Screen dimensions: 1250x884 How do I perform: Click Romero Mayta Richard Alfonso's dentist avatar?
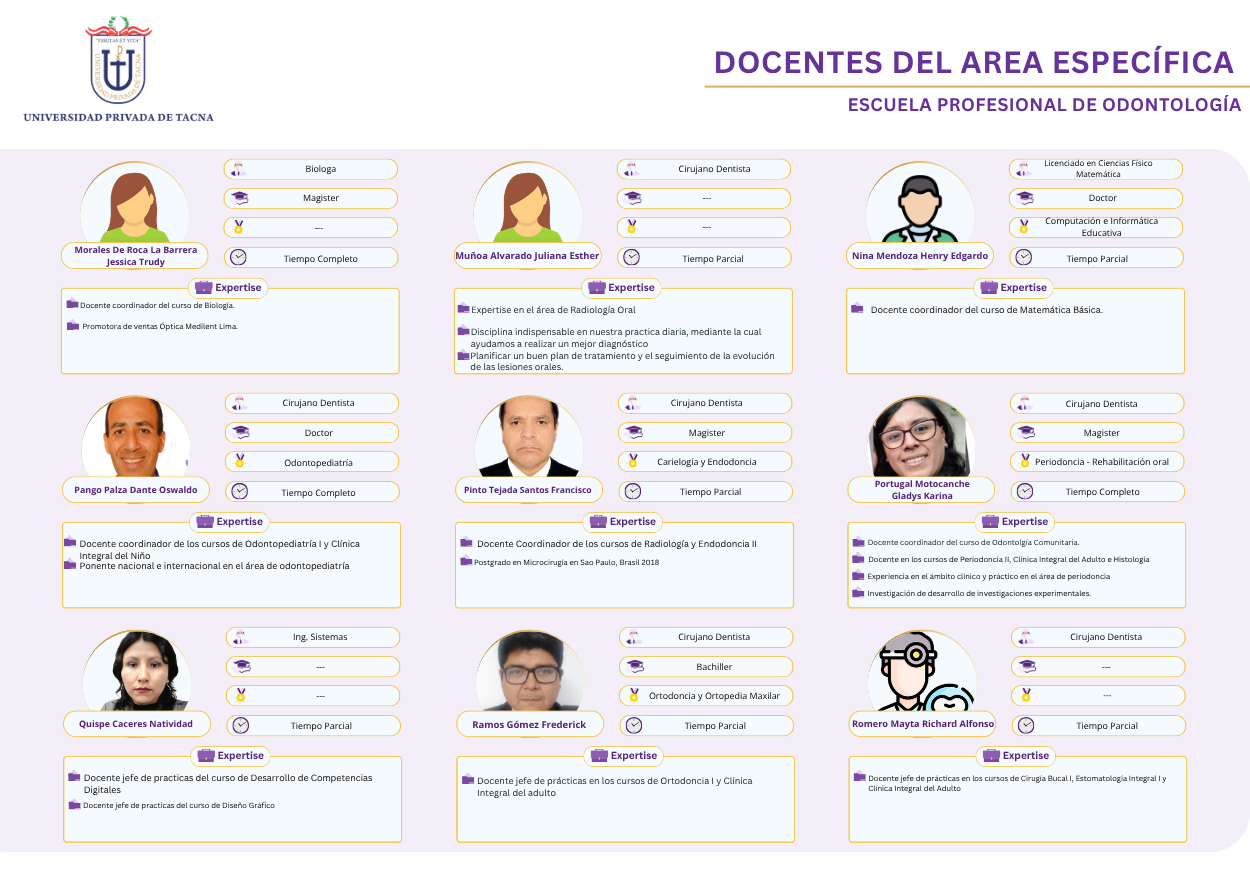(921, 671)
